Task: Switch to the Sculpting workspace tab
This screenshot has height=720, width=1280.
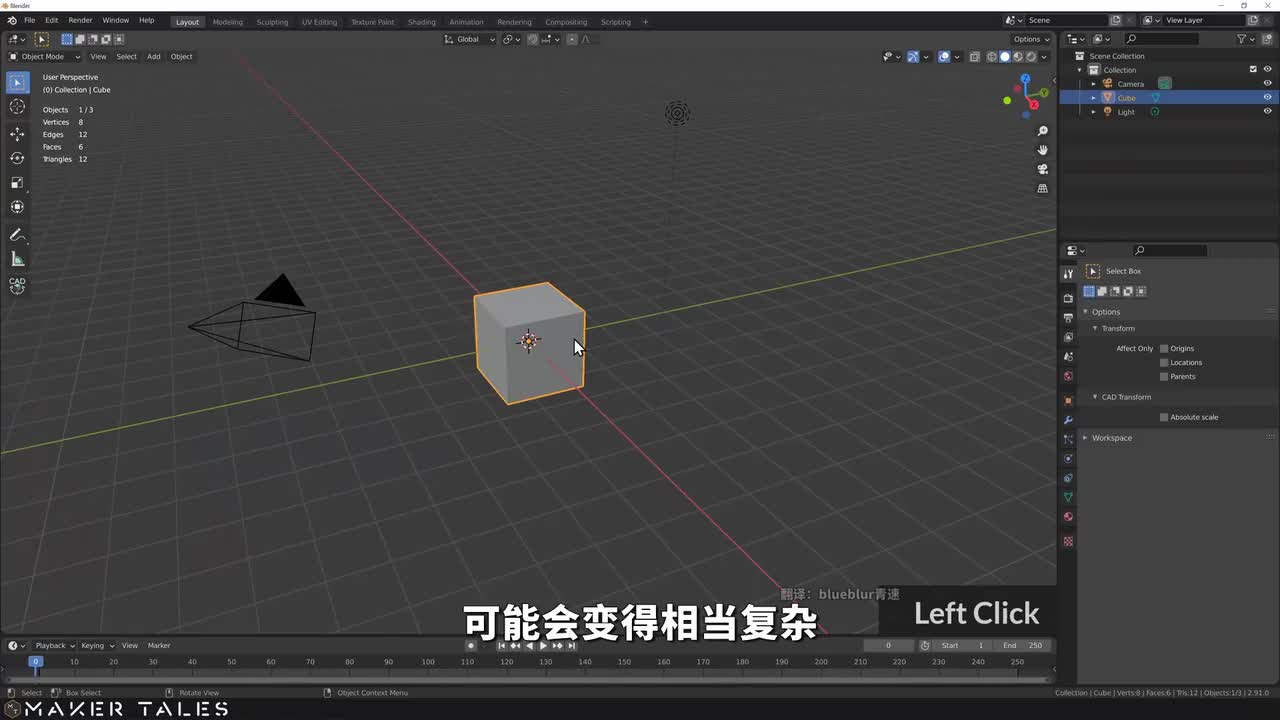Action: 272,22
